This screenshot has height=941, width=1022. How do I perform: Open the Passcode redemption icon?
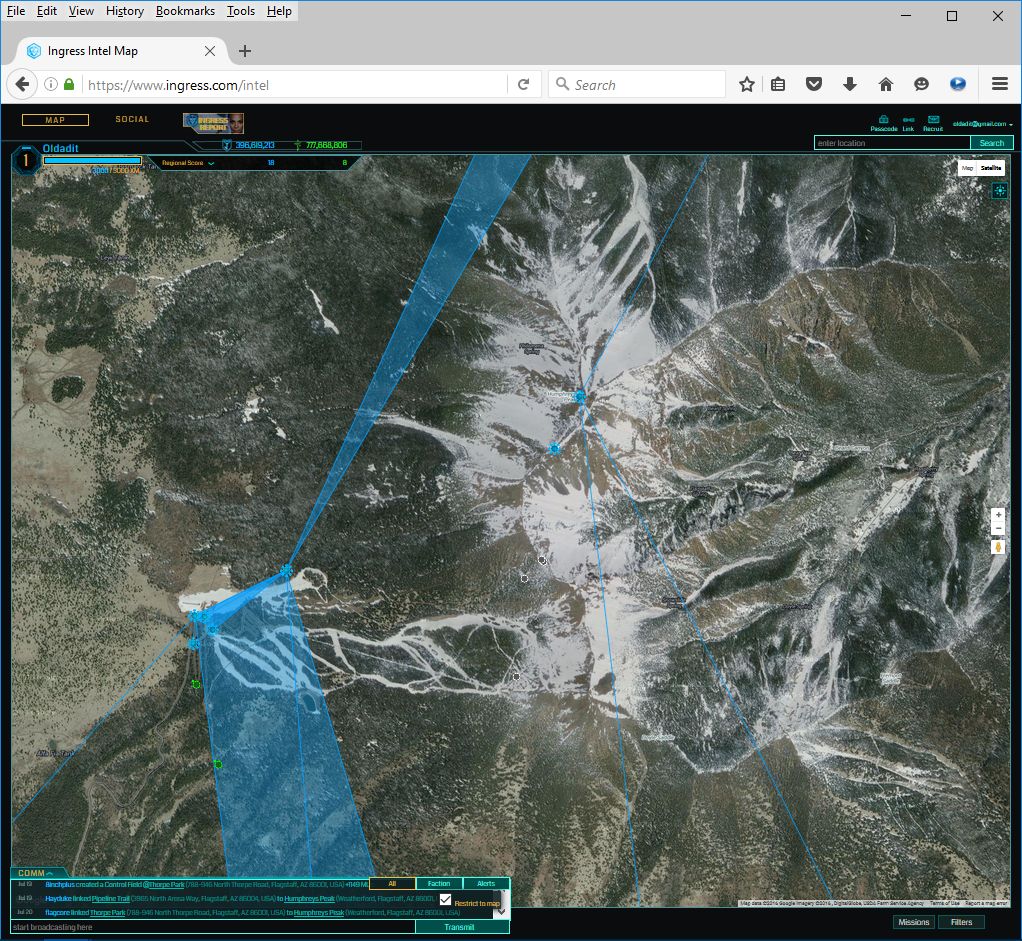[883, 122]
